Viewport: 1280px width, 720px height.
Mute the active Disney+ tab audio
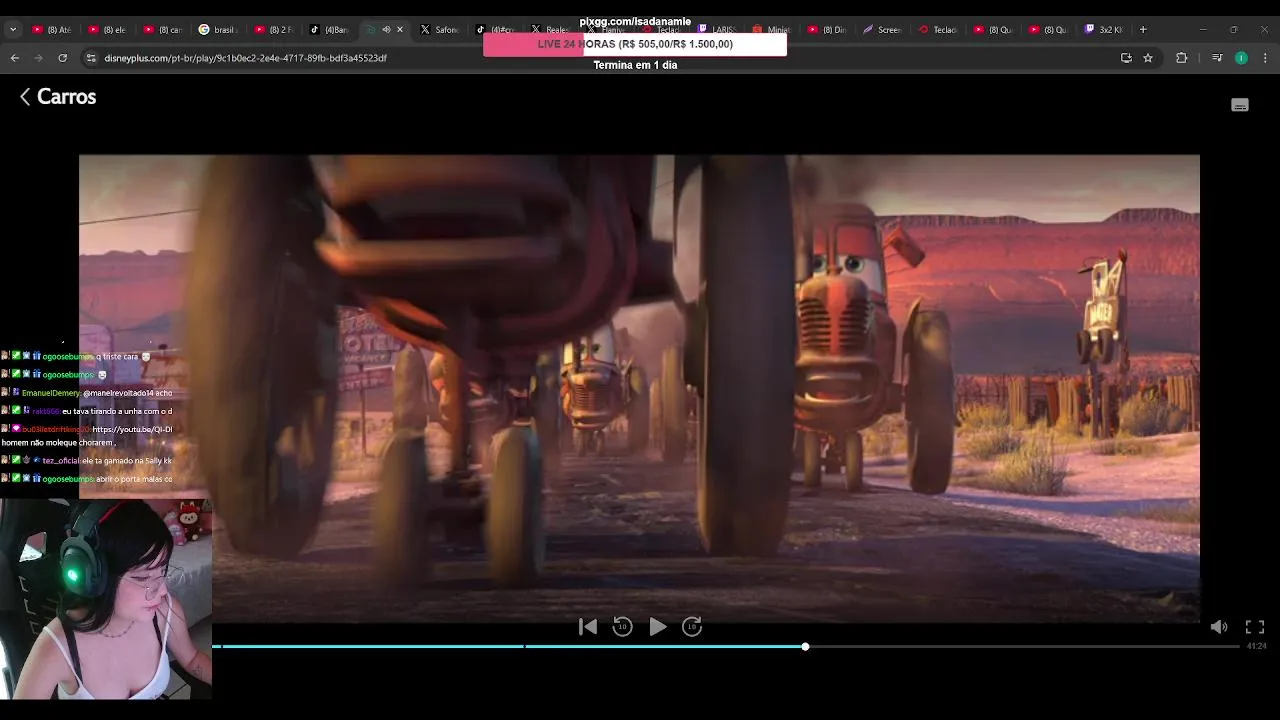[386, 30]
